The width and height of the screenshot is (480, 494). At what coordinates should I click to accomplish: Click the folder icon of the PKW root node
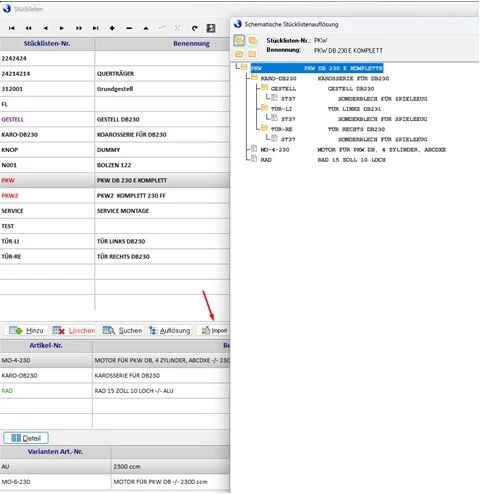pos(244,67)
